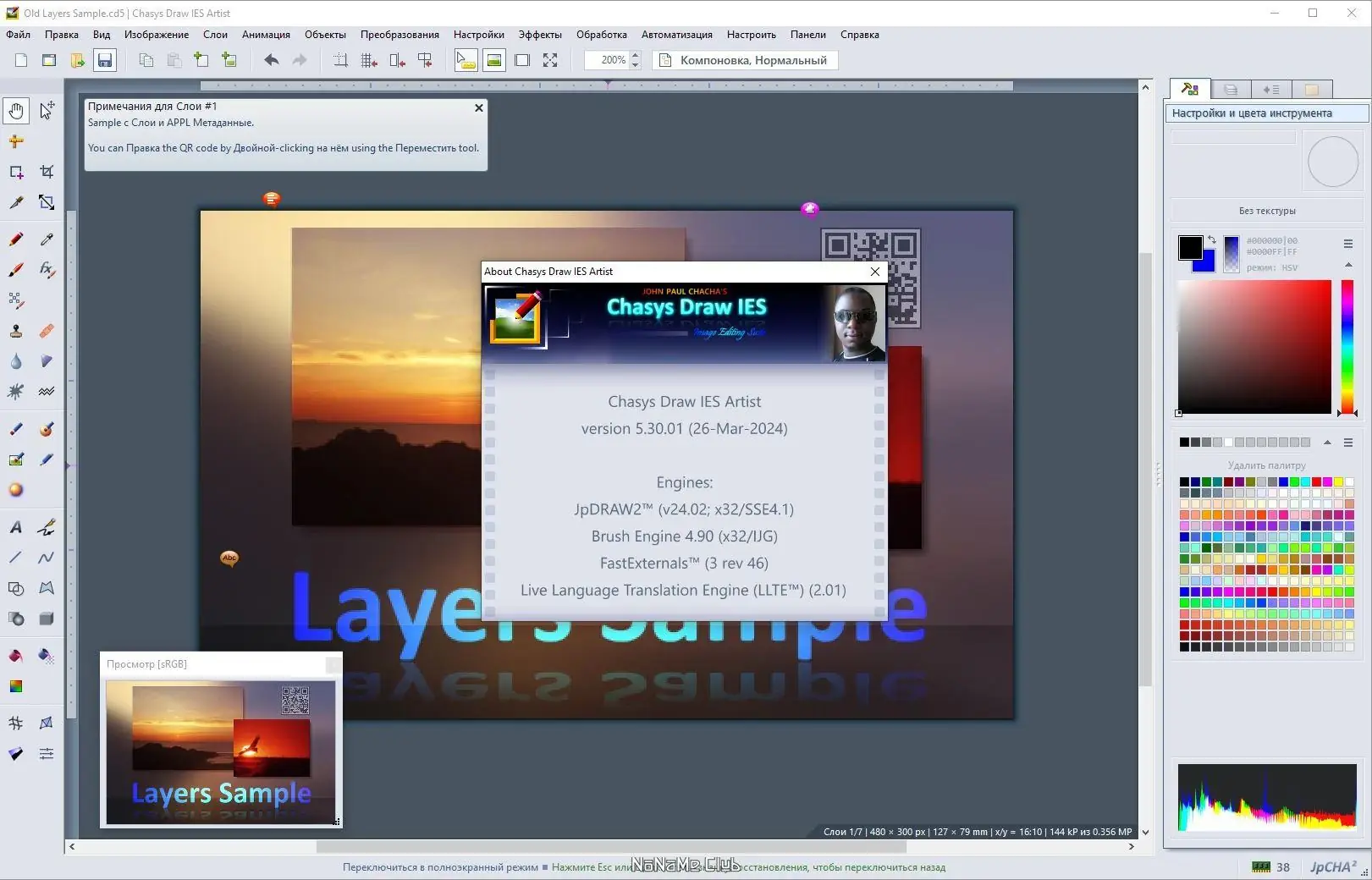Toggle the frame view toolbar button
Viewport: 1372px width, 880px height.
(x=522, y=60)
